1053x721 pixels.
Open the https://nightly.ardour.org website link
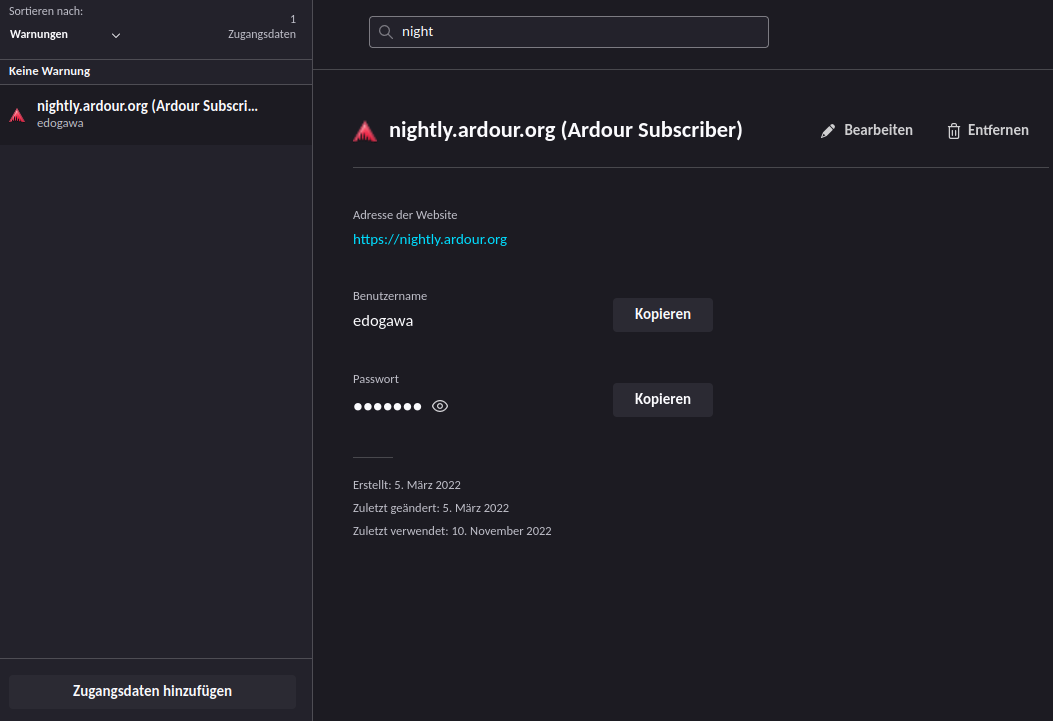430,239
